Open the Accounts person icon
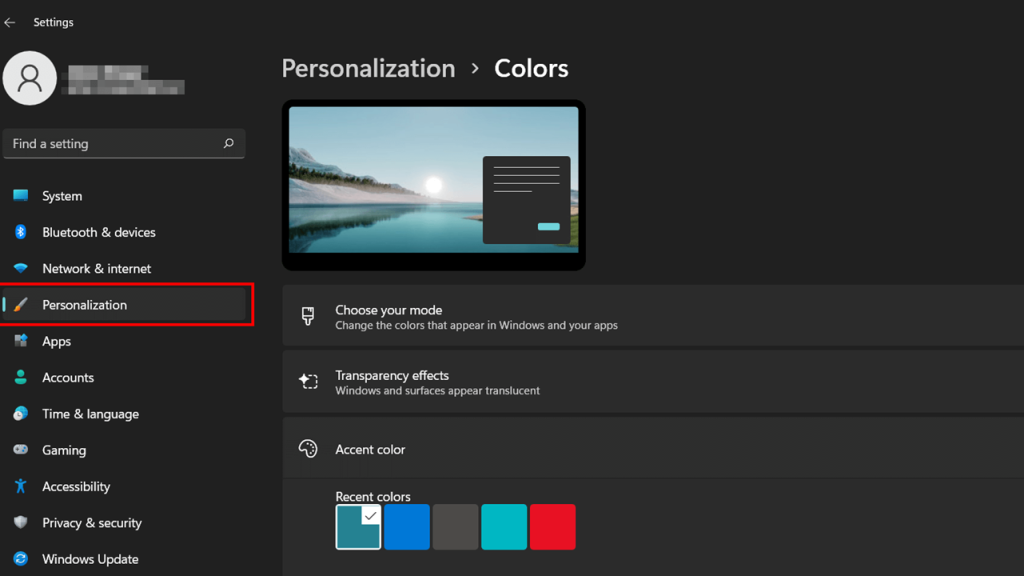Viewport: 1024px width, 576px height. click(x=20, y=378)
